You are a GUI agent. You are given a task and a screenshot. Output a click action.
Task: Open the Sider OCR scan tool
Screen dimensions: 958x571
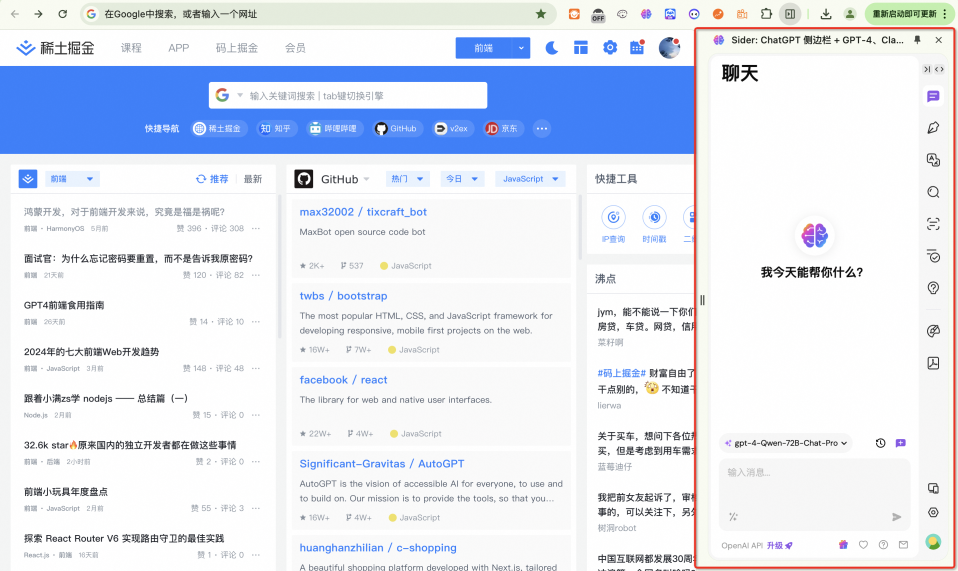click(933, 224)
